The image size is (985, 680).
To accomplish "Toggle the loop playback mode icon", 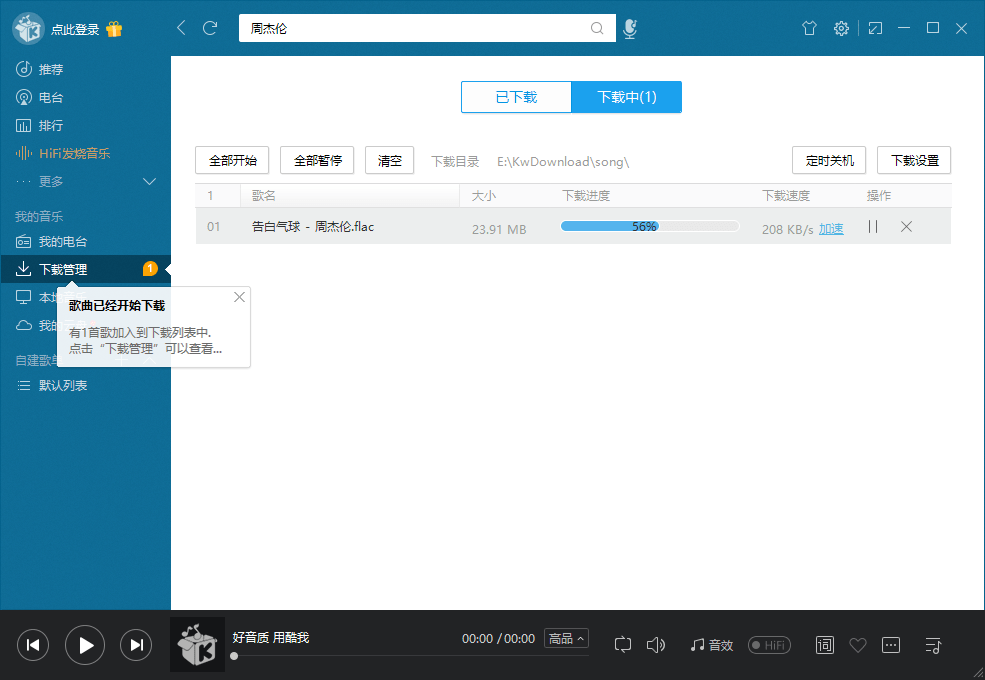I will pyautogui.click(x=623, y=645).
